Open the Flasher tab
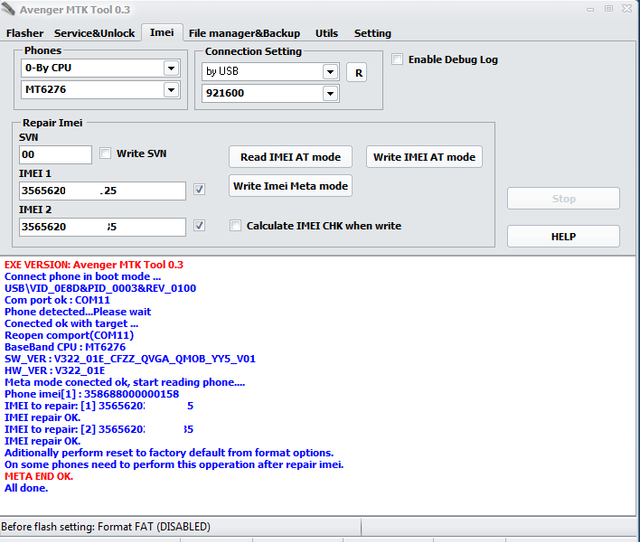This screenshot has height=542, width=640. point(24,33)
